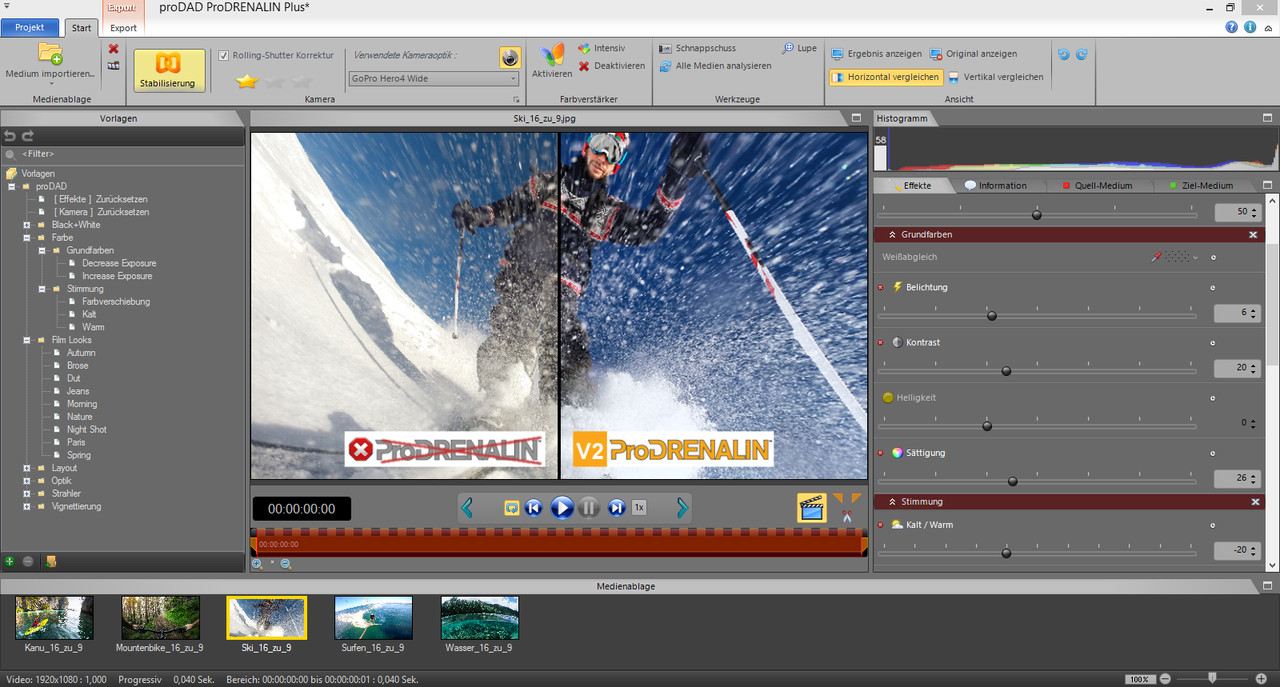
Task: Open GoPro Hero4 Wide camera dropdown
Action: click(434, 78)
